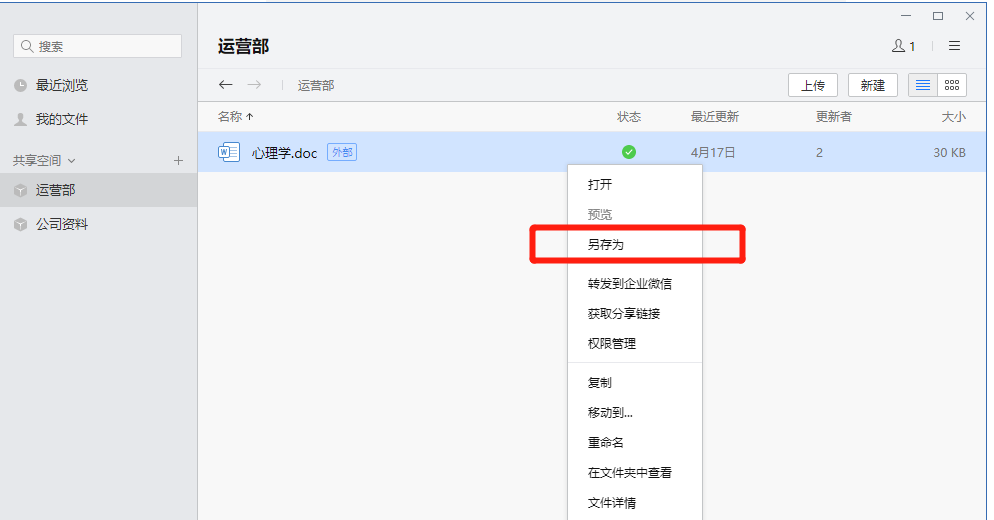Maximize the window

[x=938, y=16]
